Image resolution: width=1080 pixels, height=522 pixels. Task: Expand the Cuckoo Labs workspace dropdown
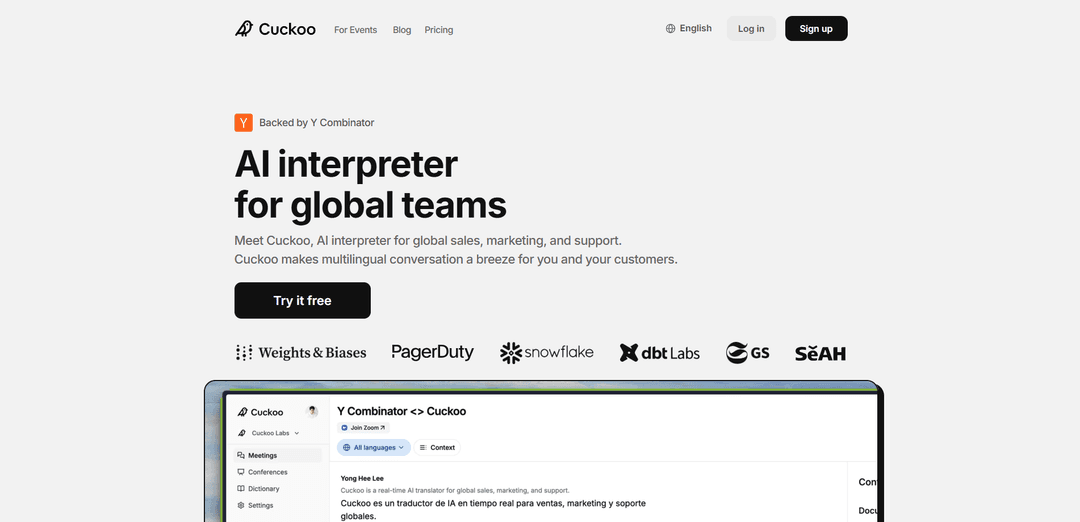[269, 433]
